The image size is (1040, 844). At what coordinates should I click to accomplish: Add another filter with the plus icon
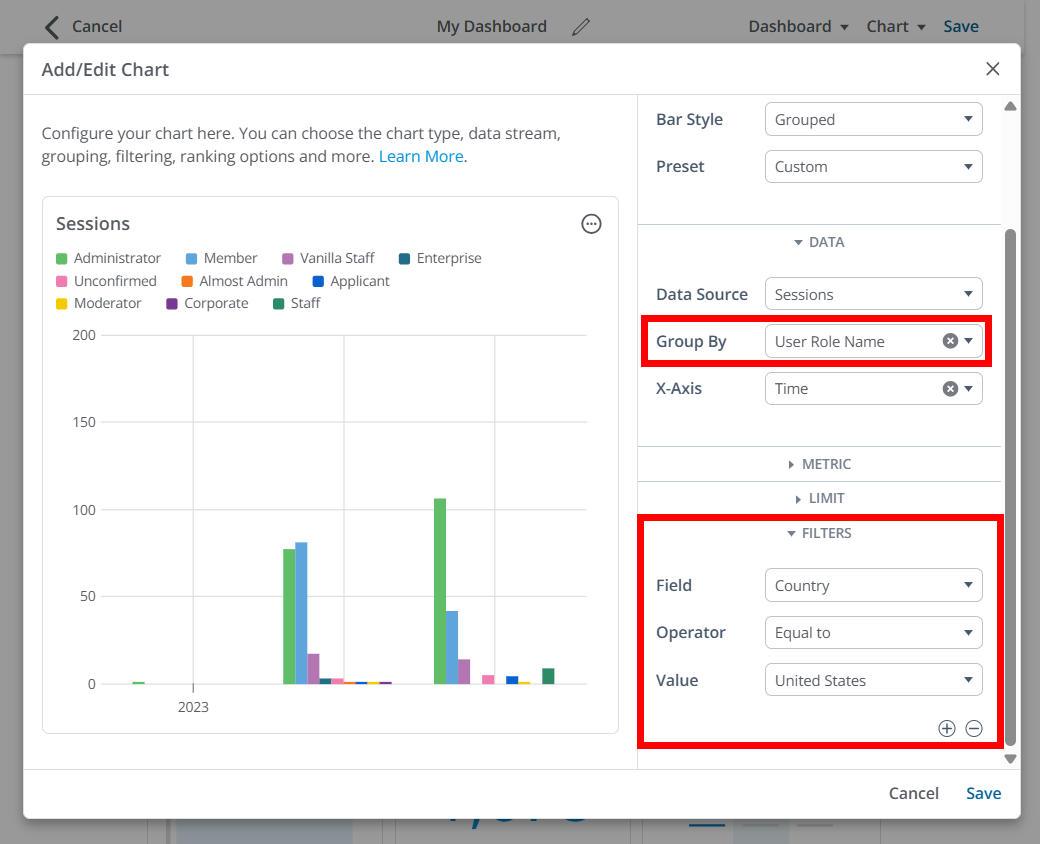946,728
